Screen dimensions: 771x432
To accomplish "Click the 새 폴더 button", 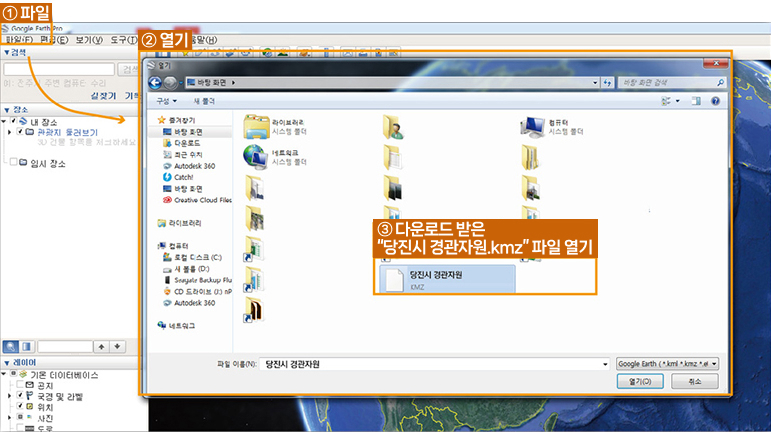I will (204, 101).
